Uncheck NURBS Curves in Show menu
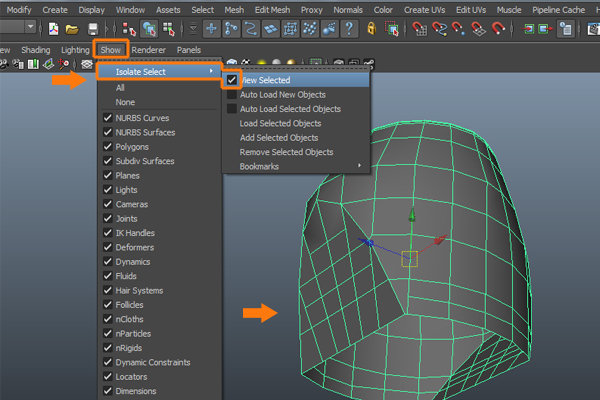 click(x=108, y=117)
